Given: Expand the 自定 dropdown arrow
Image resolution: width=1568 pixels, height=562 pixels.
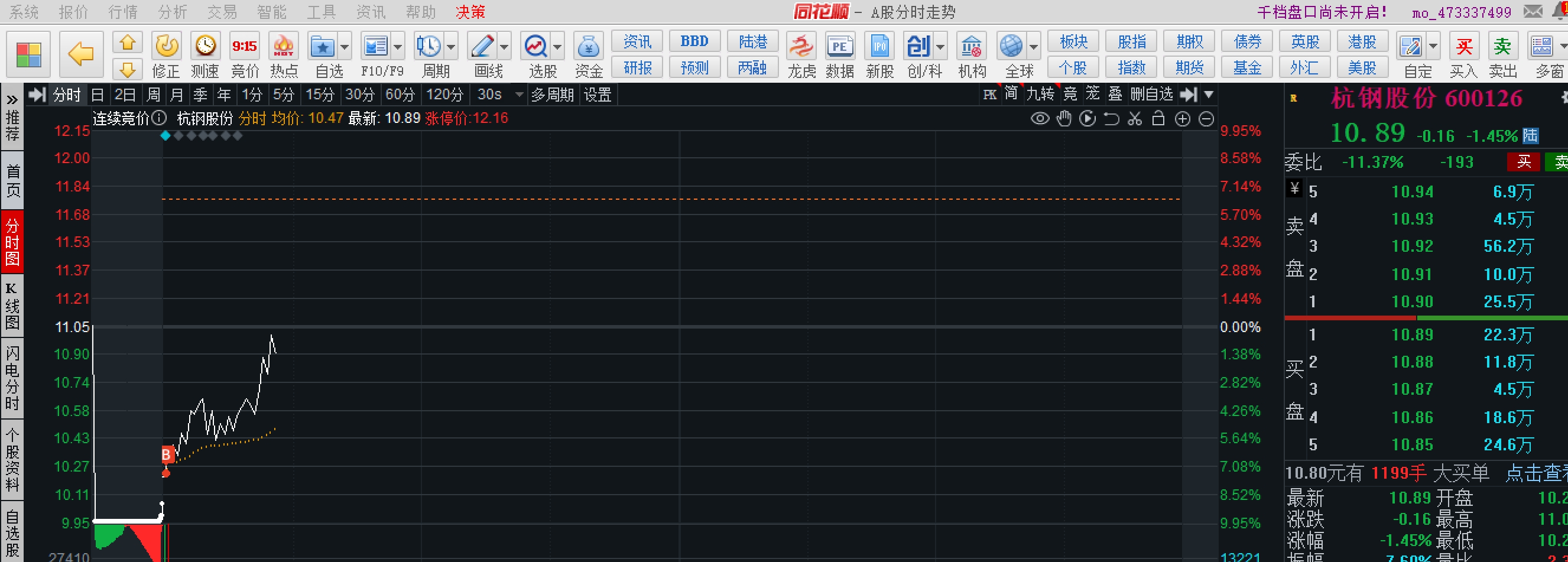Looking at the screenshot, I should click(x=1433, y=47).
